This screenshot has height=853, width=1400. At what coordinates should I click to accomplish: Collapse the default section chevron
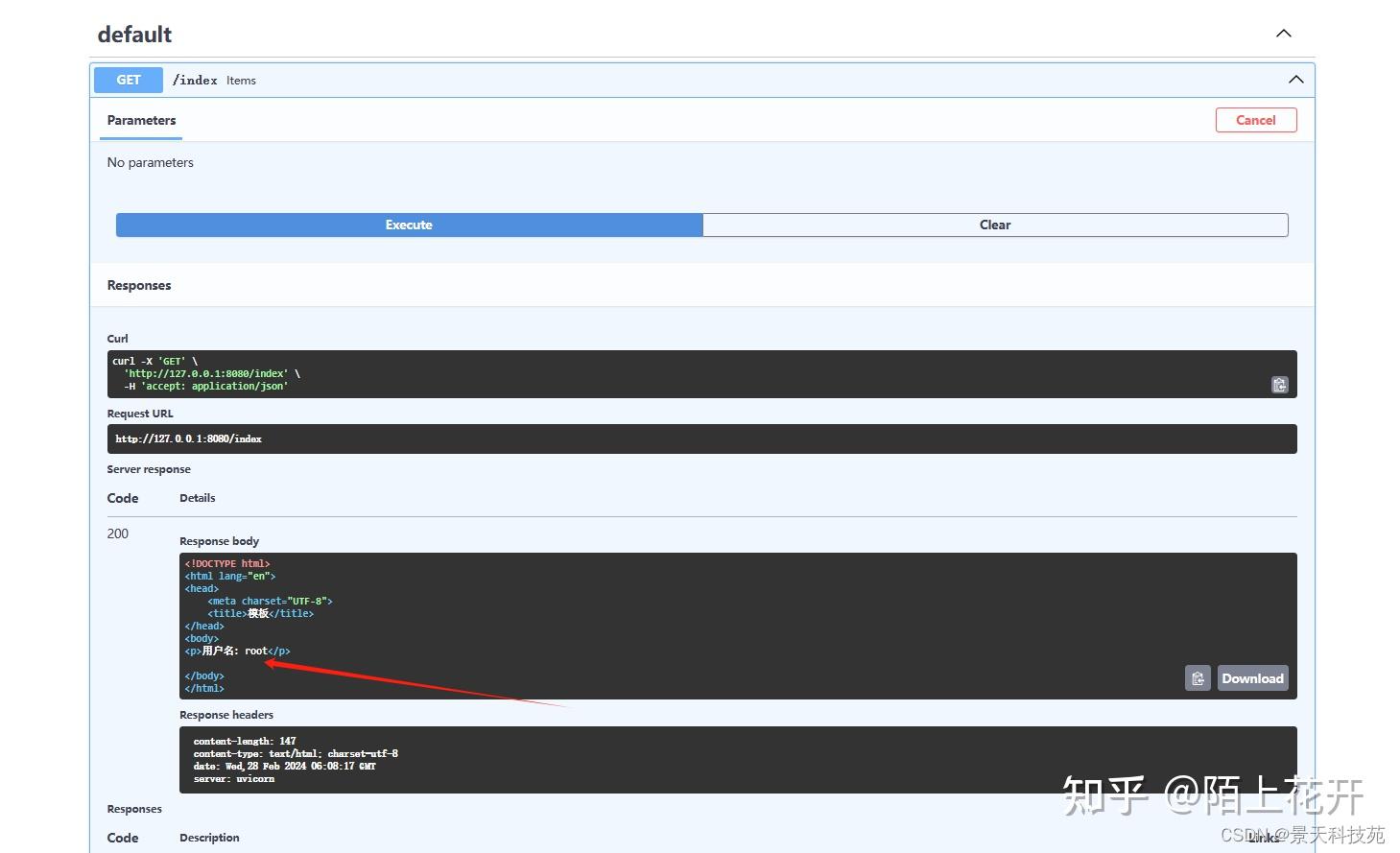(x=1283, y=34)
